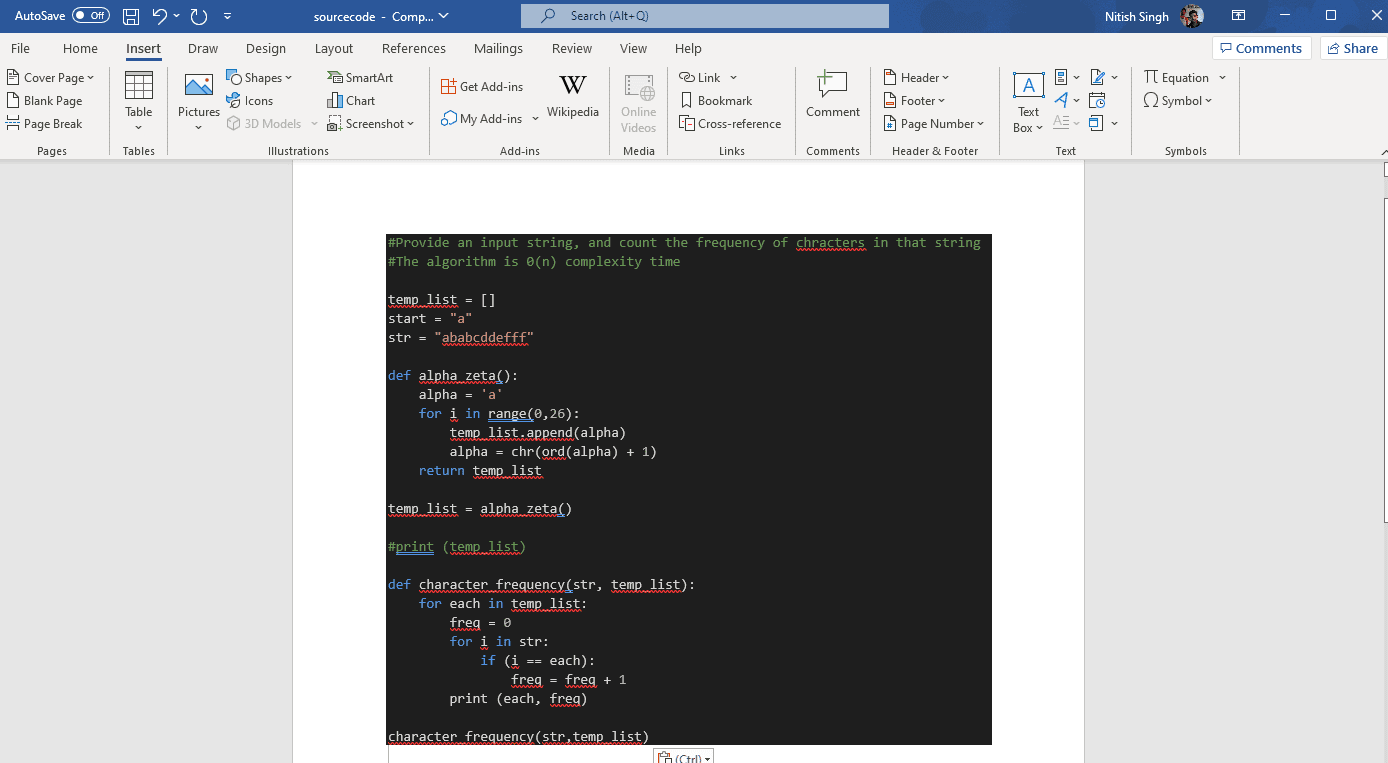Click the Redo icon
The height and width of the screenshot is (763, 1388).
pos(198,16)
